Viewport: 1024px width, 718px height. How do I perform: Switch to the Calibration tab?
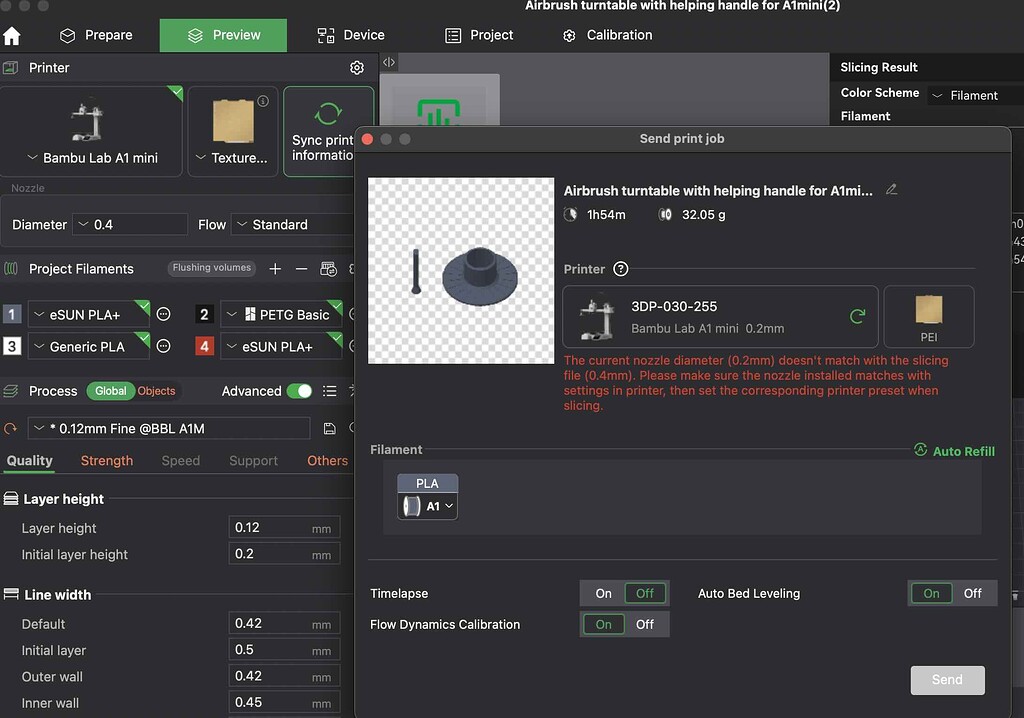pos(607,35)
